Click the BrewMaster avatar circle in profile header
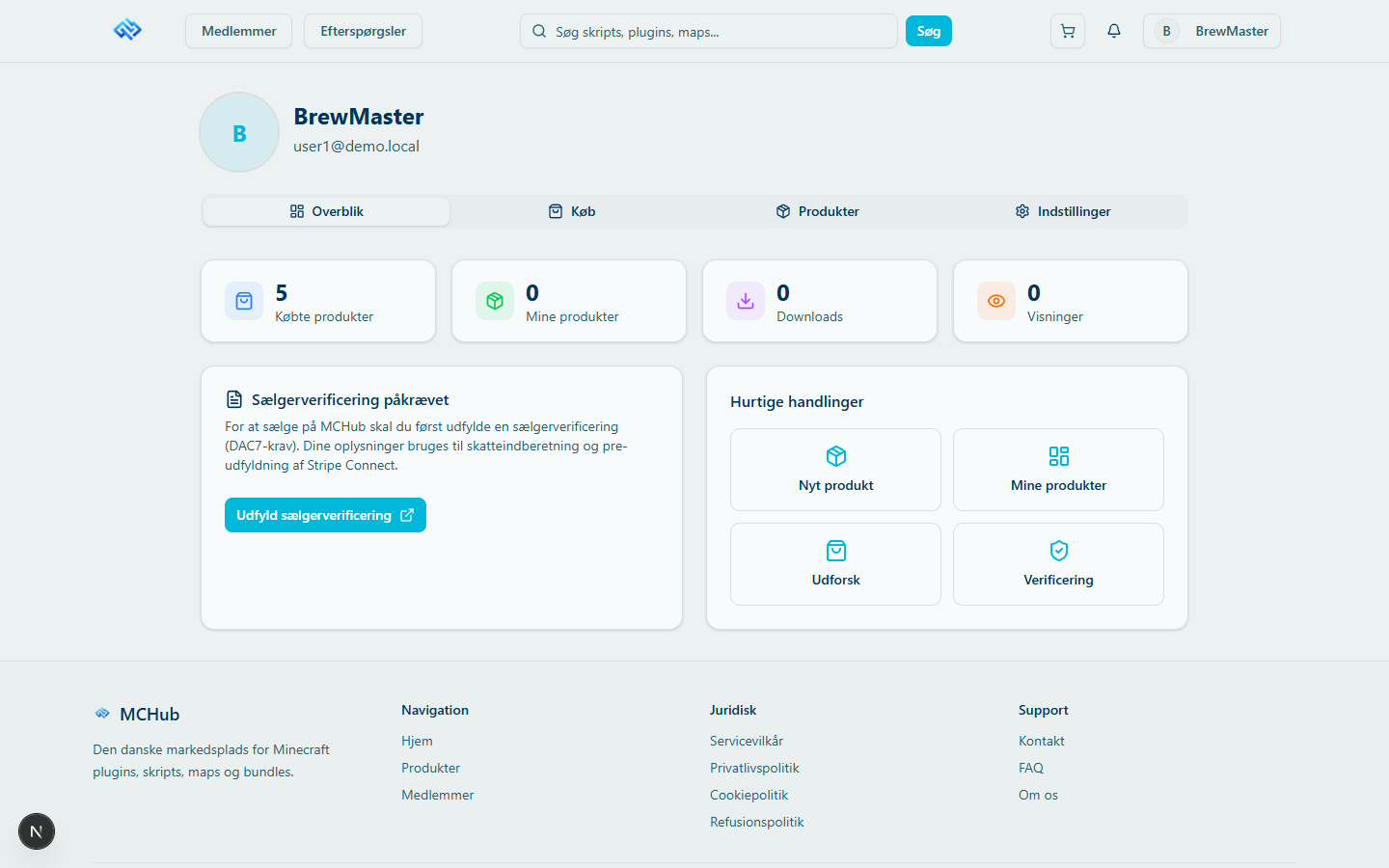The width and height of the screenshot is (1389, 868). (239, 132)
